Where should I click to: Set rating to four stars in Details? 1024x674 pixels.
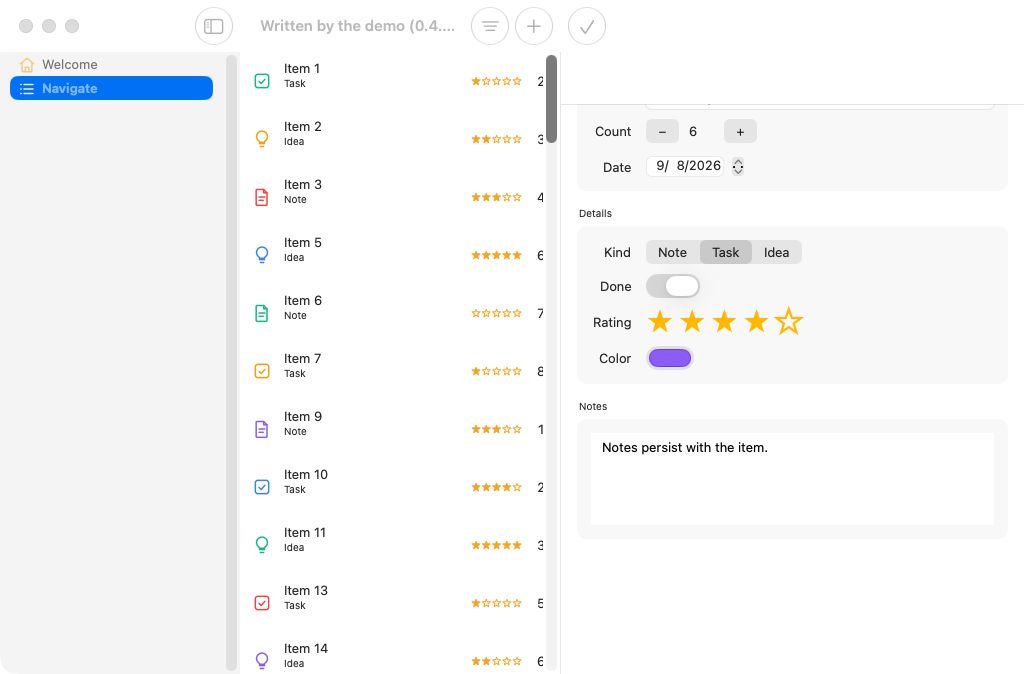pos(756,321)
